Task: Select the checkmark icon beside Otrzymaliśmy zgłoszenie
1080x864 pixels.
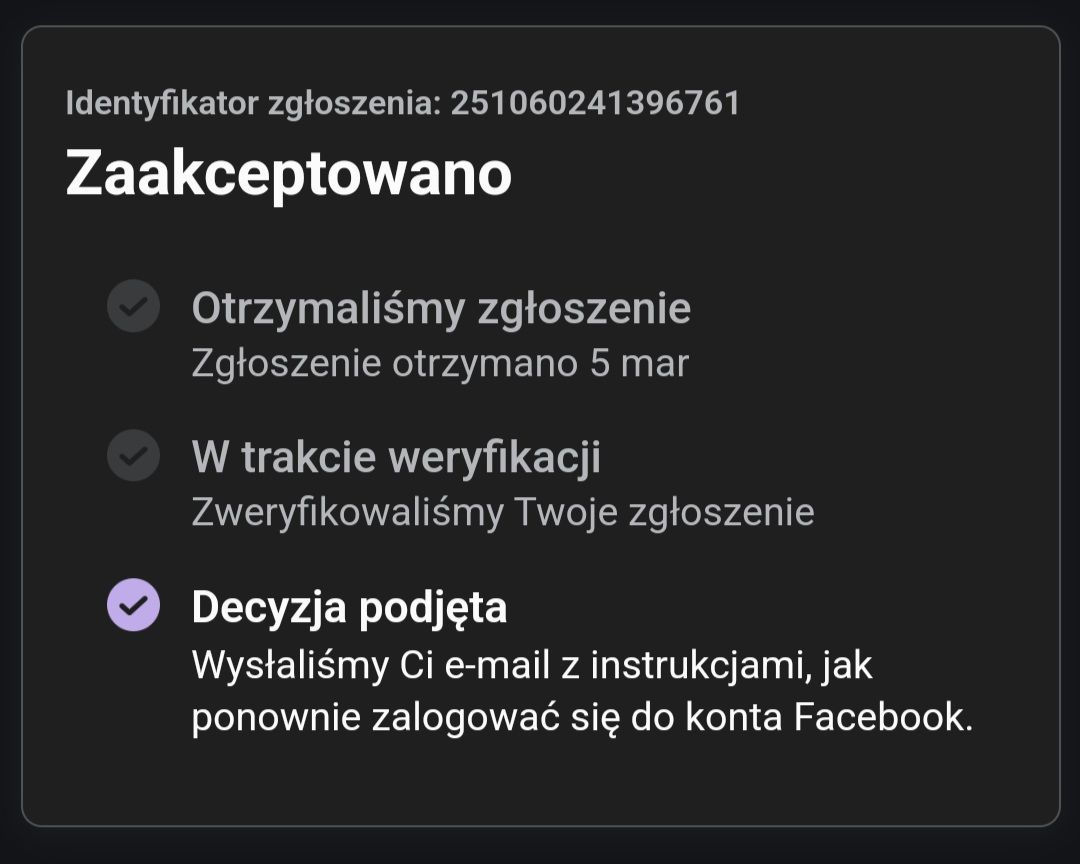Action: tap(132, 307)
